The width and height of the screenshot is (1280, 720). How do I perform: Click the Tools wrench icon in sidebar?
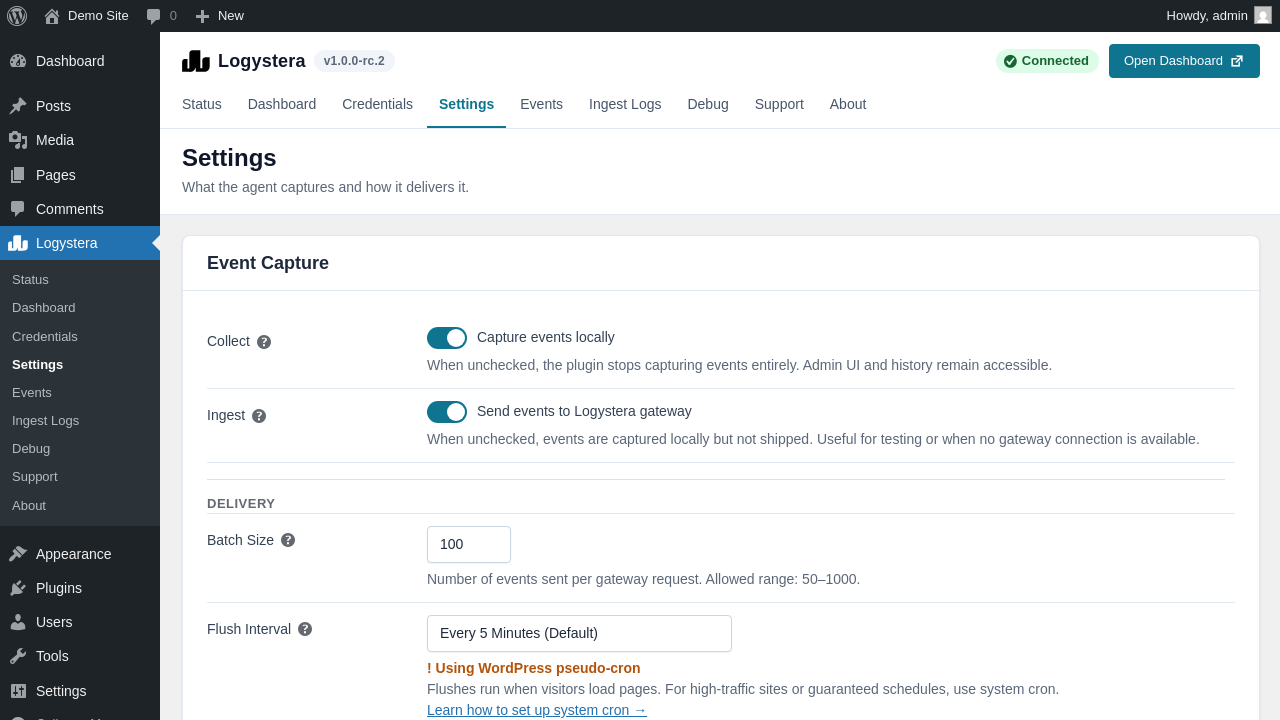(x=18, y=656)
